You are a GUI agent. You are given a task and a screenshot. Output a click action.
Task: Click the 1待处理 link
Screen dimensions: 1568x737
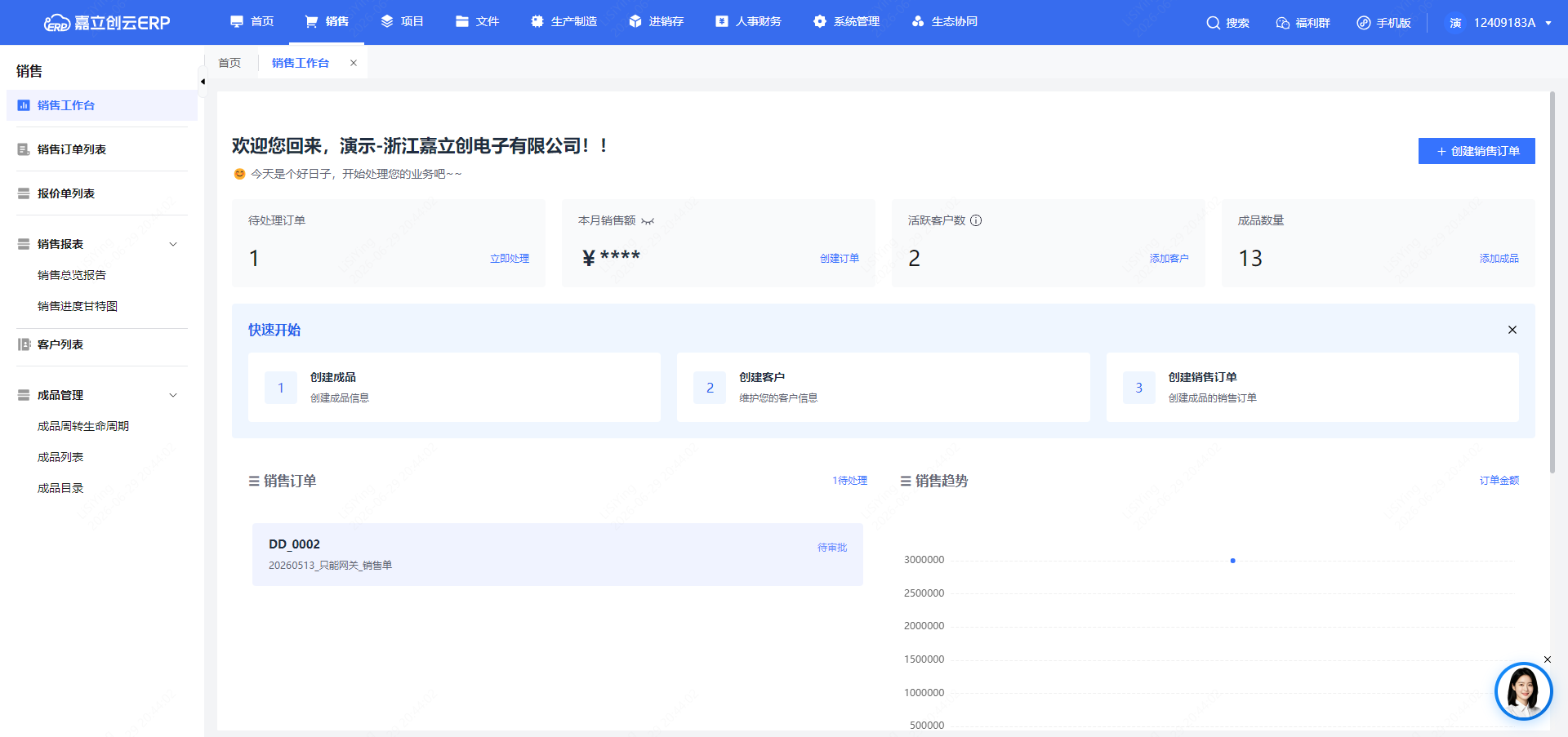point(850,481)
